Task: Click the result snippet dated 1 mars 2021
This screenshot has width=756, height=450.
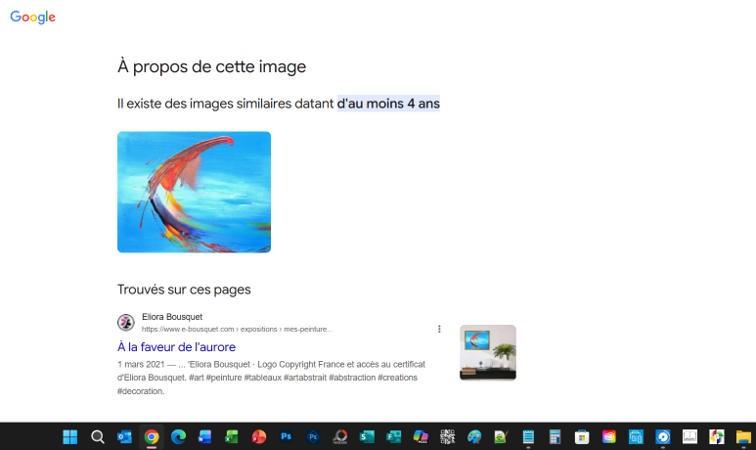Action: [x=271, y=378]
